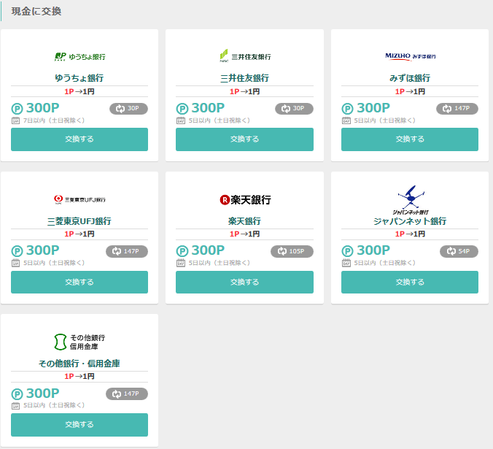Click the 105P fee badge on 楽天銀行
493x449 pixels.
[292, 251]
